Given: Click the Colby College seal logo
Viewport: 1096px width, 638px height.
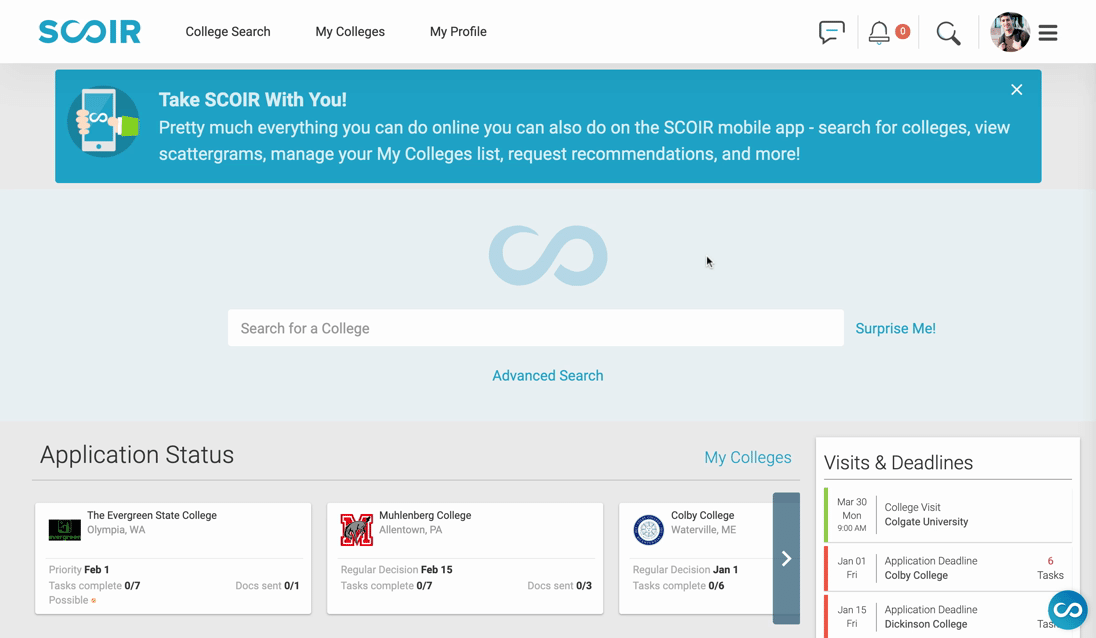Looking at the screenshot, I should click(x=649, y=530).
